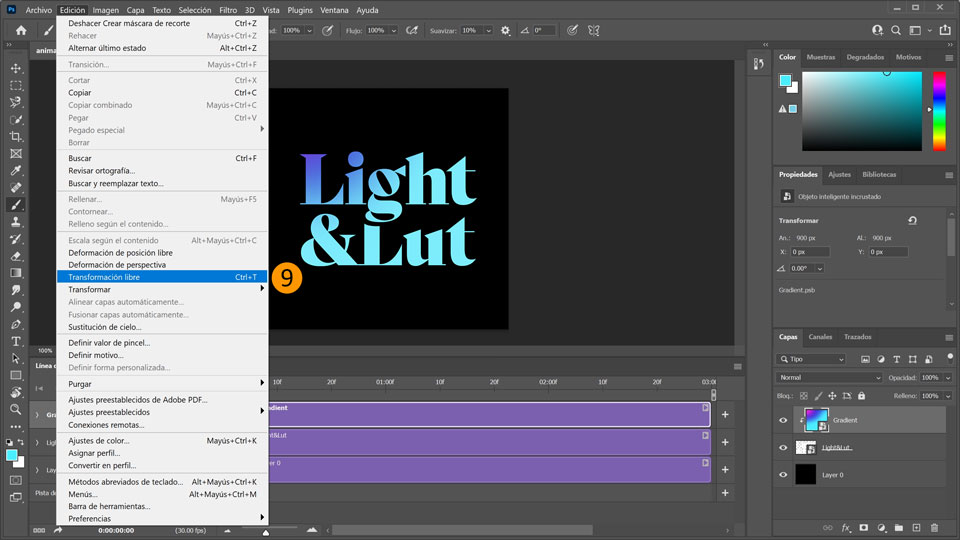Open the Ajustes tab in properties

839,174
